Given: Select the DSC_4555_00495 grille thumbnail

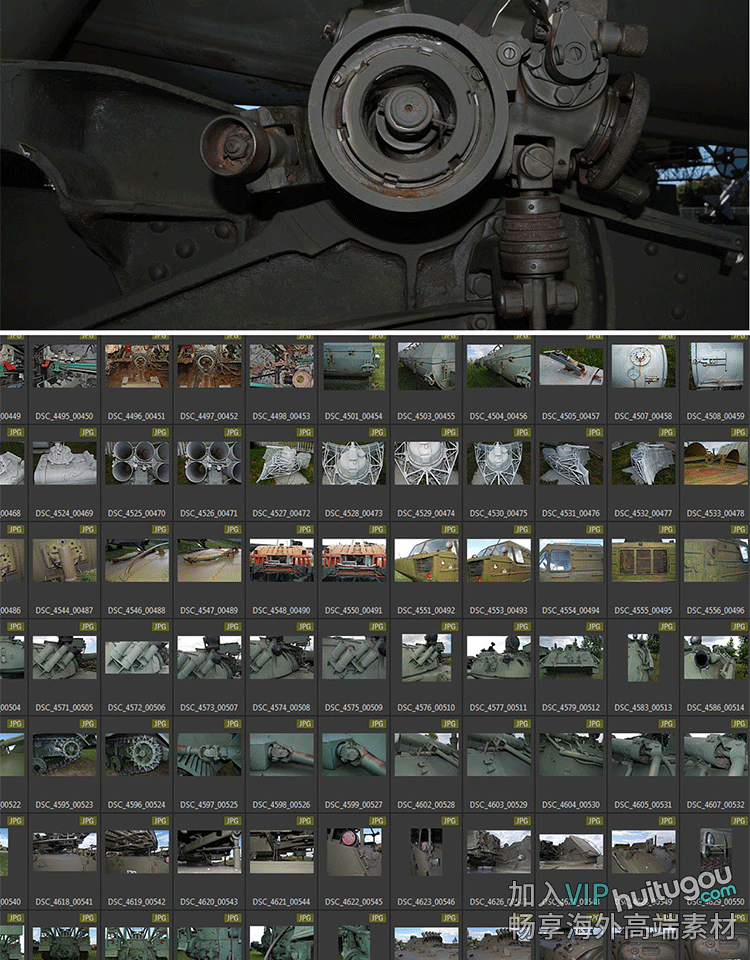Looking at the screenshot, I should [643, 560].
